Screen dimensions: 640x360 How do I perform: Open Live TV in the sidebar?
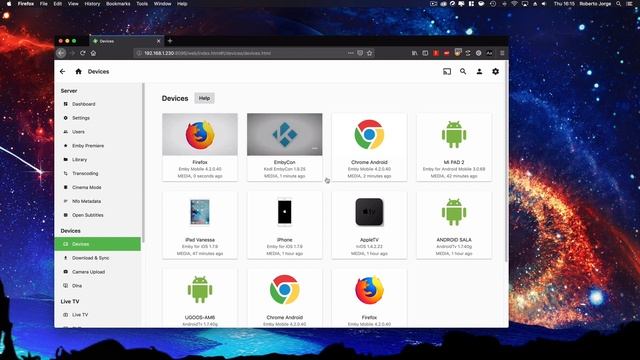(x=98, y=315)
